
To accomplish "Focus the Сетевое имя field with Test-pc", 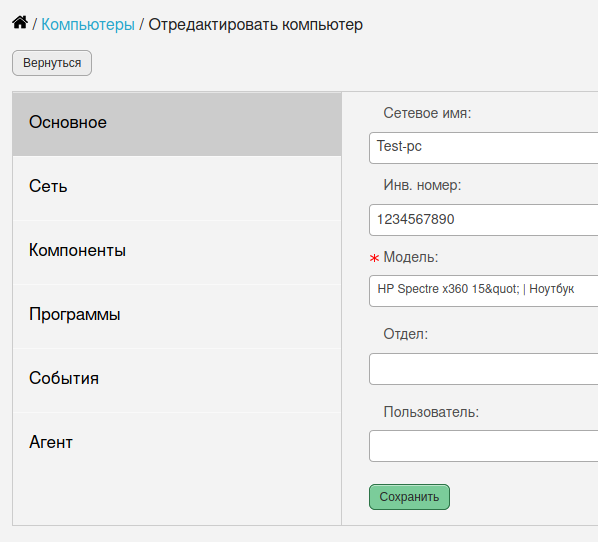I will [x=484, y=148].
